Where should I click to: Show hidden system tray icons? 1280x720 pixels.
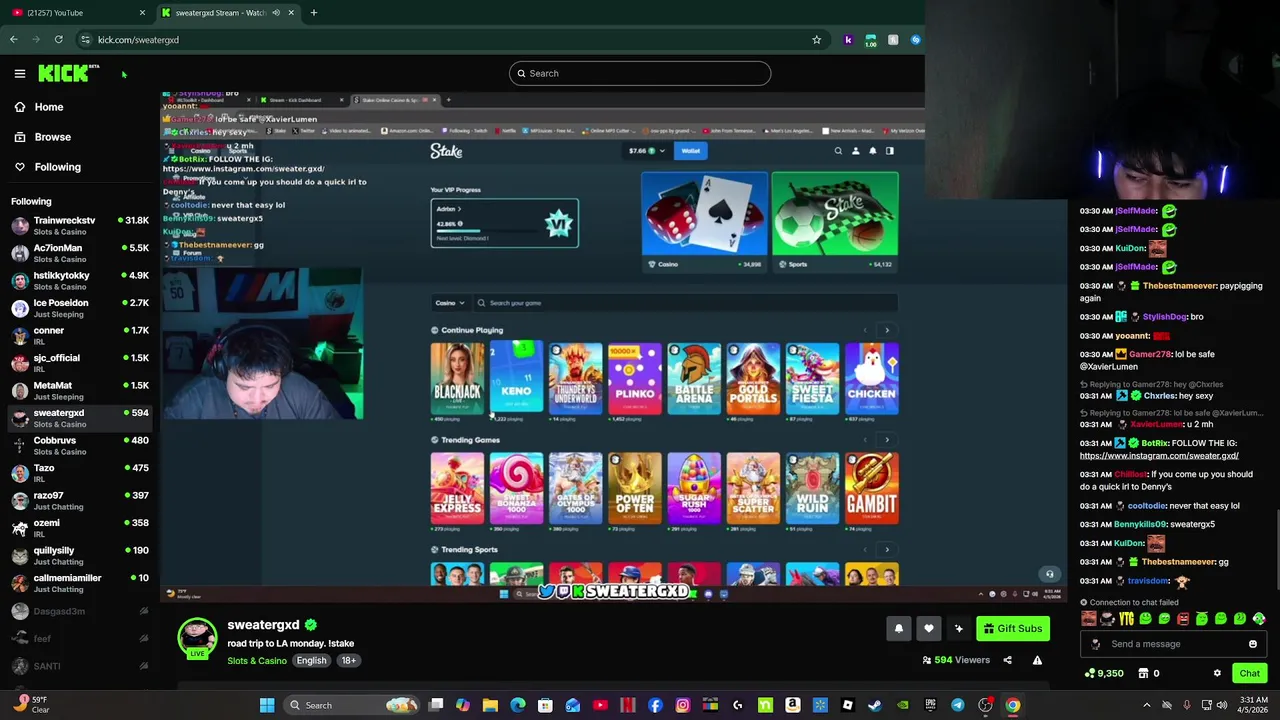click(x=1147, y=705)
